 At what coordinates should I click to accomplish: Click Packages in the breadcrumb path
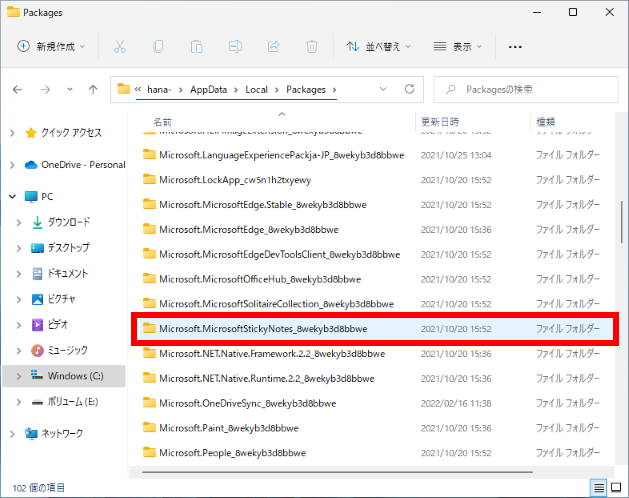pyautogui.click(x=306, y=89)
